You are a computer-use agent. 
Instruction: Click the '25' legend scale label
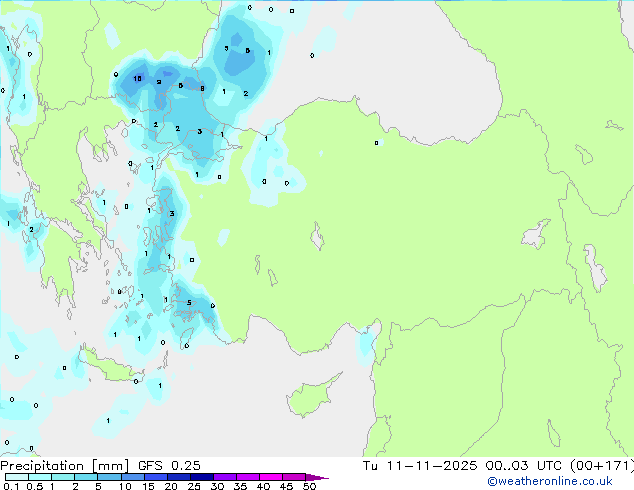194,486
